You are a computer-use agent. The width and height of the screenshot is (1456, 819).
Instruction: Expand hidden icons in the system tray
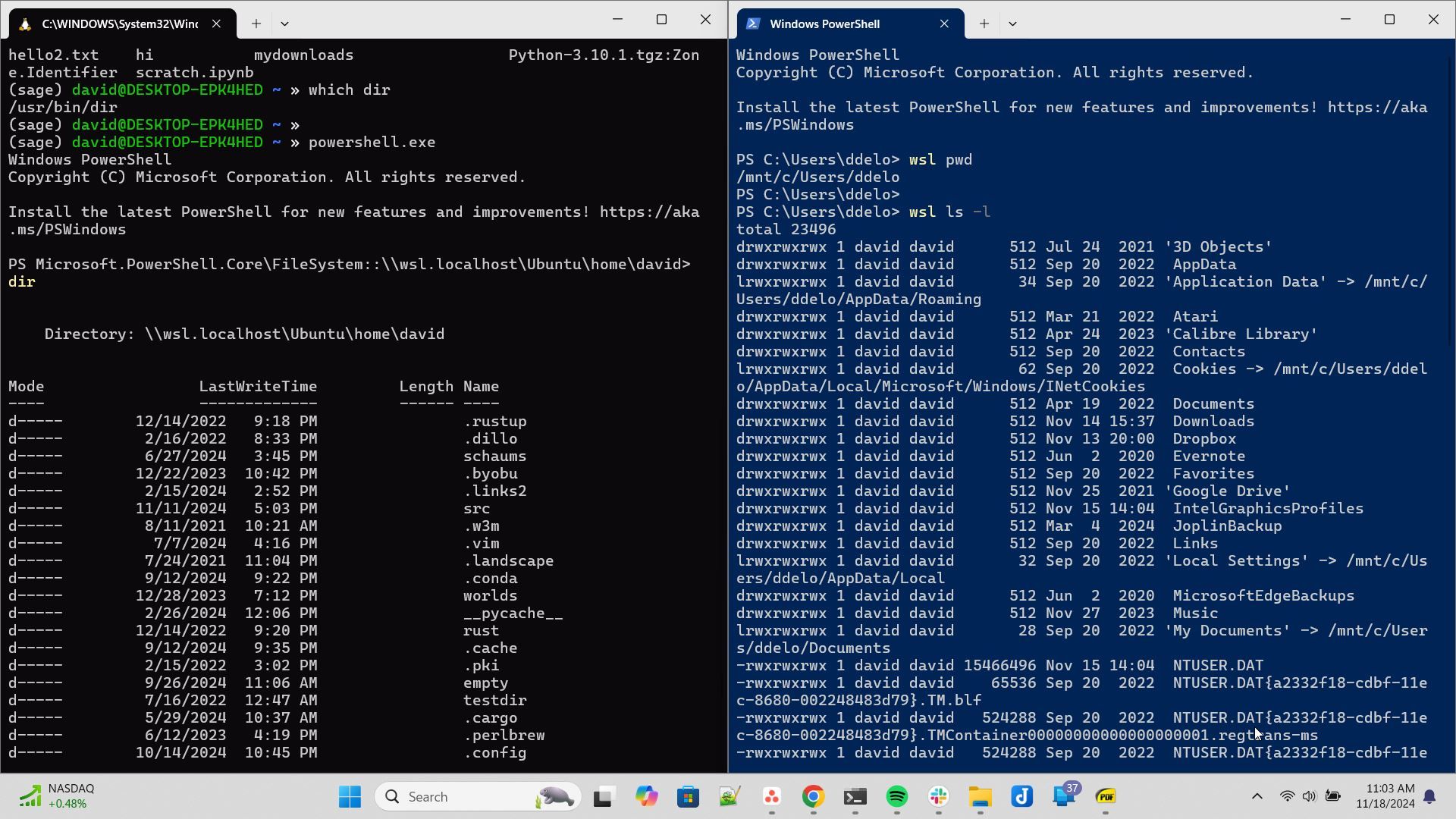tap(1257, 796)
